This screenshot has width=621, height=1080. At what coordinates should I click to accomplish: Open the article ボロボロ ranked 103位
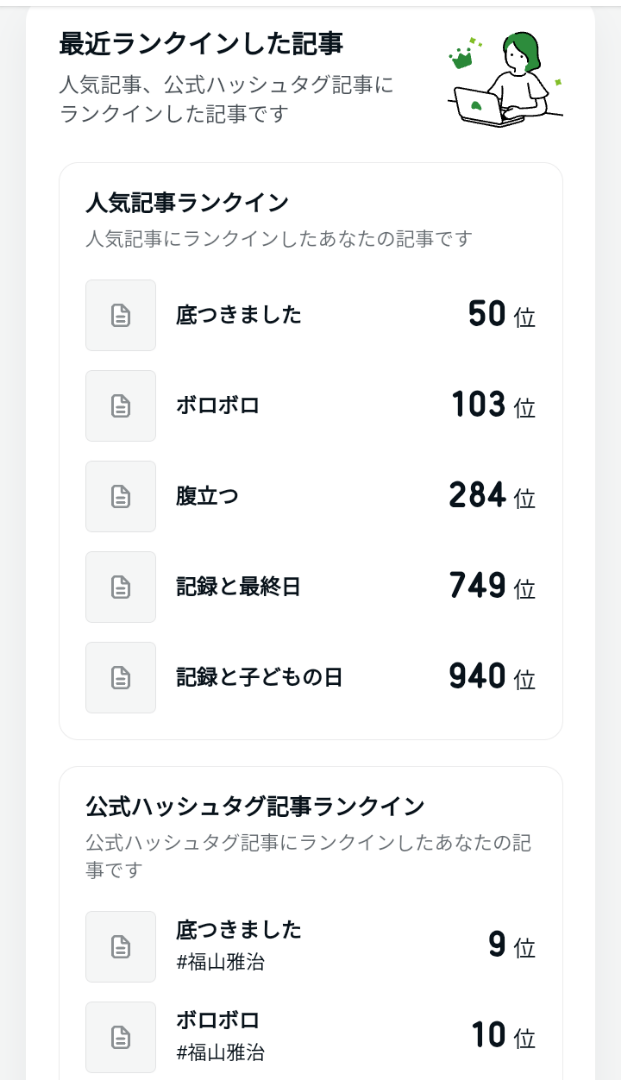218,405
